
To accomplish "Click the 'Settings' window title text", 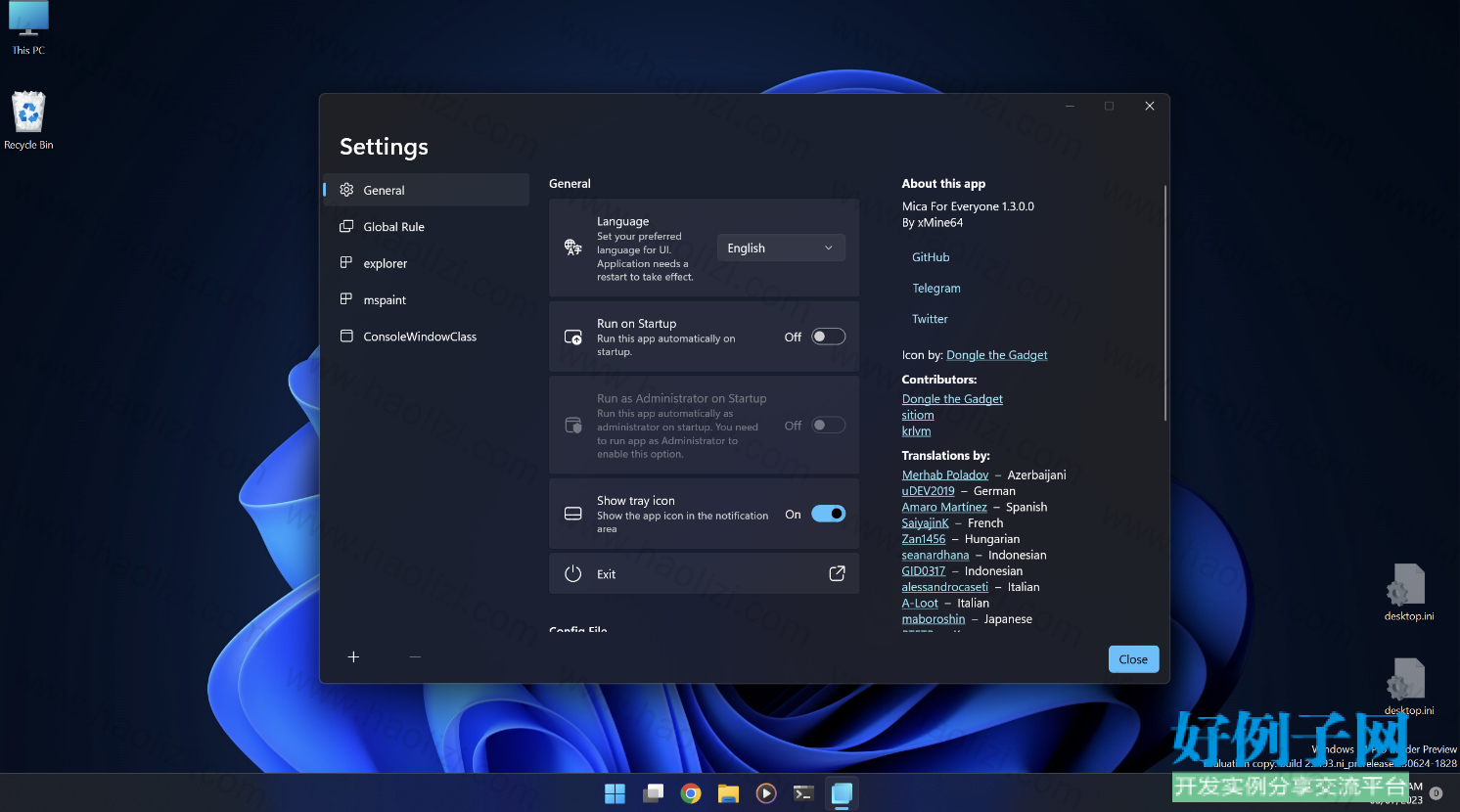I will click(384, 147).
